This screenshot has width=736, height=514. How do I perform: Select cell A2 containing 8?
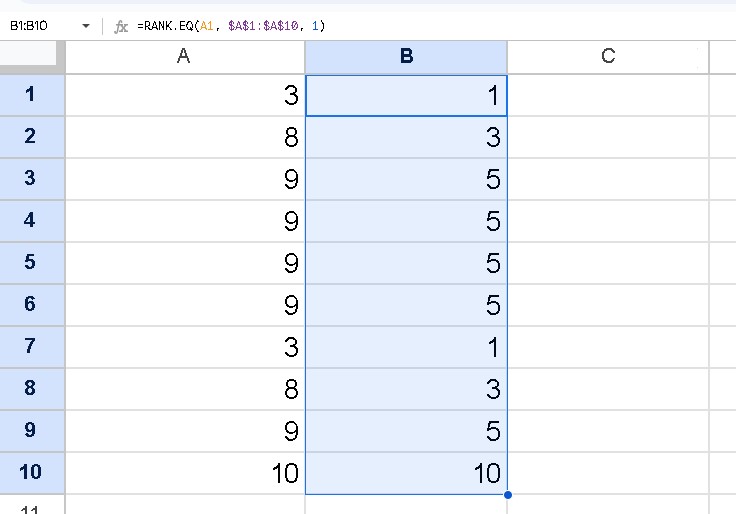coord(184,137)
